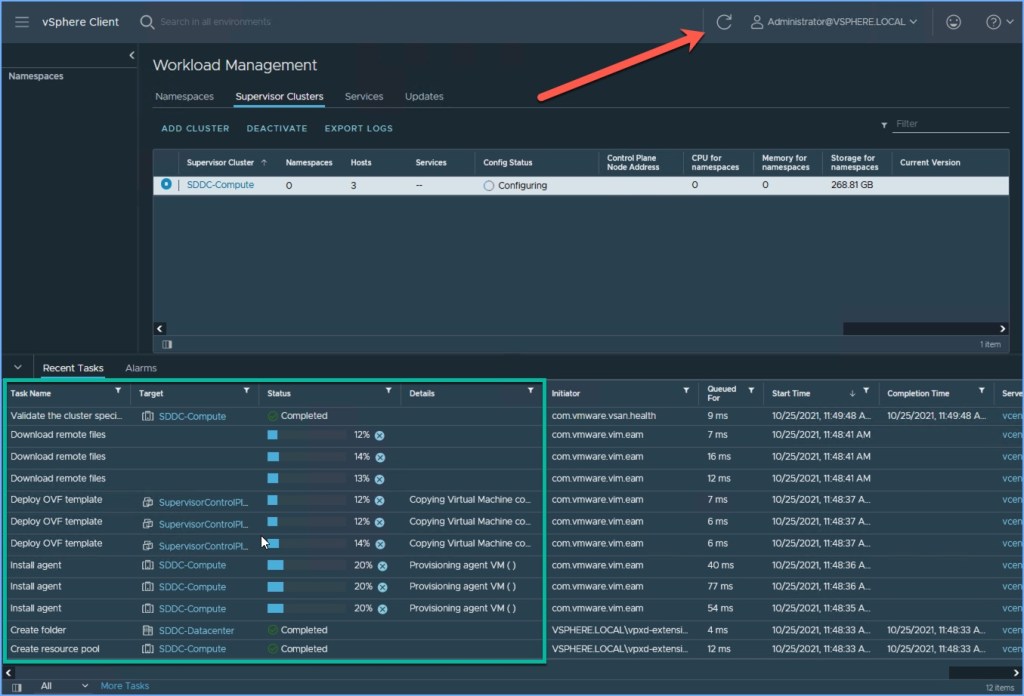Switch to the Namespaces tab
Screen dimensions: 1024x696
click(184, 97)
